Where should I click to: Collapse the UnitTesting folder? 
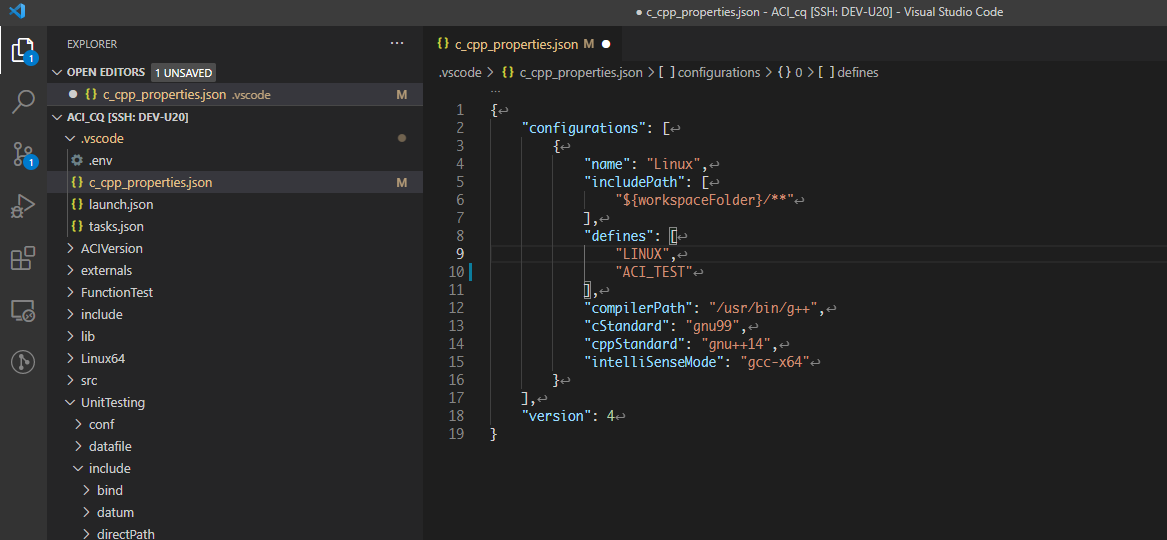[70, 402]
